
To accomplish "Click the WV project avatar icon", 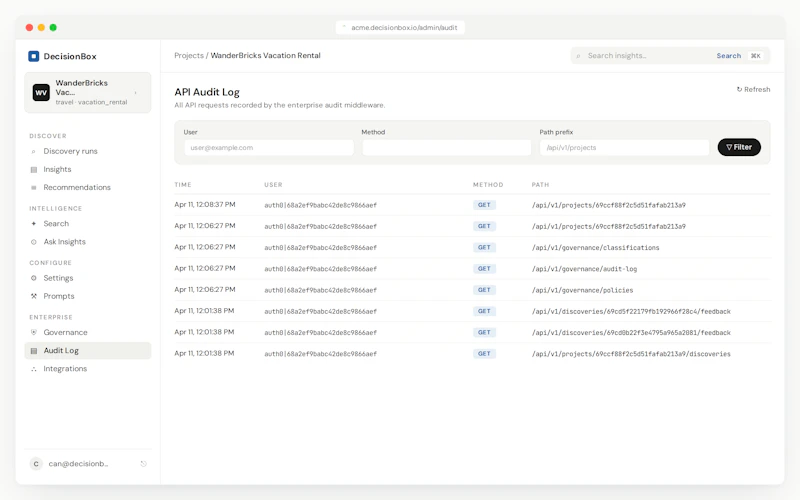I will [x=41, y=92].
